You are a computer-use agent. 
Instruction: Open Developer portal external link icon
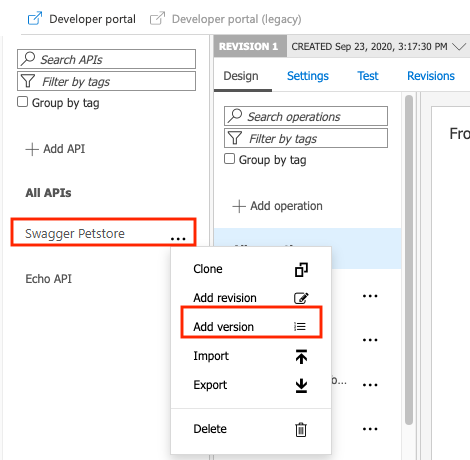(x=35, y=18)
